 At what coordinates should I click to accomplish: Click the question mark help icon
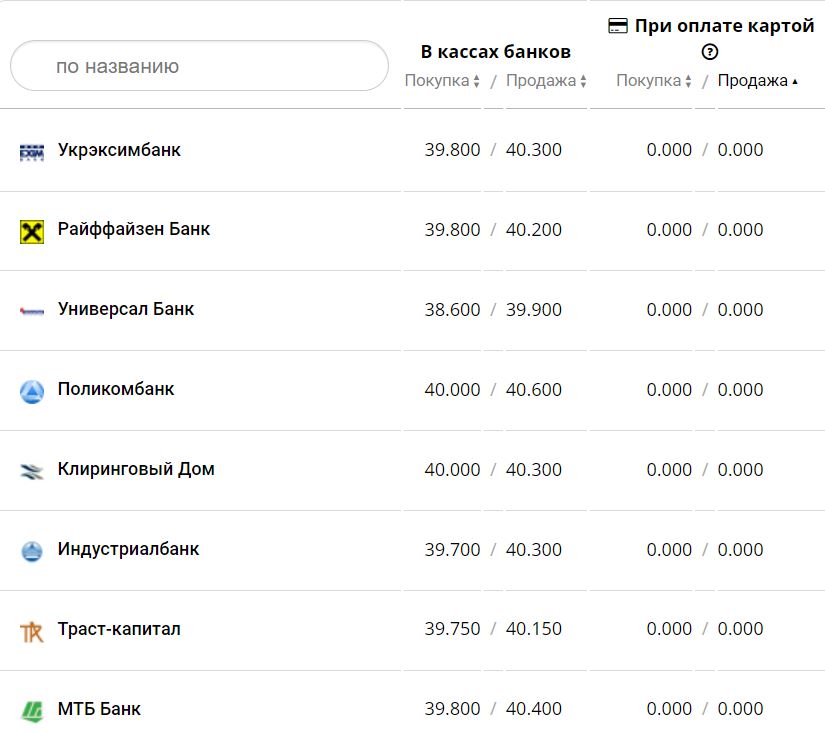[710, 52]
